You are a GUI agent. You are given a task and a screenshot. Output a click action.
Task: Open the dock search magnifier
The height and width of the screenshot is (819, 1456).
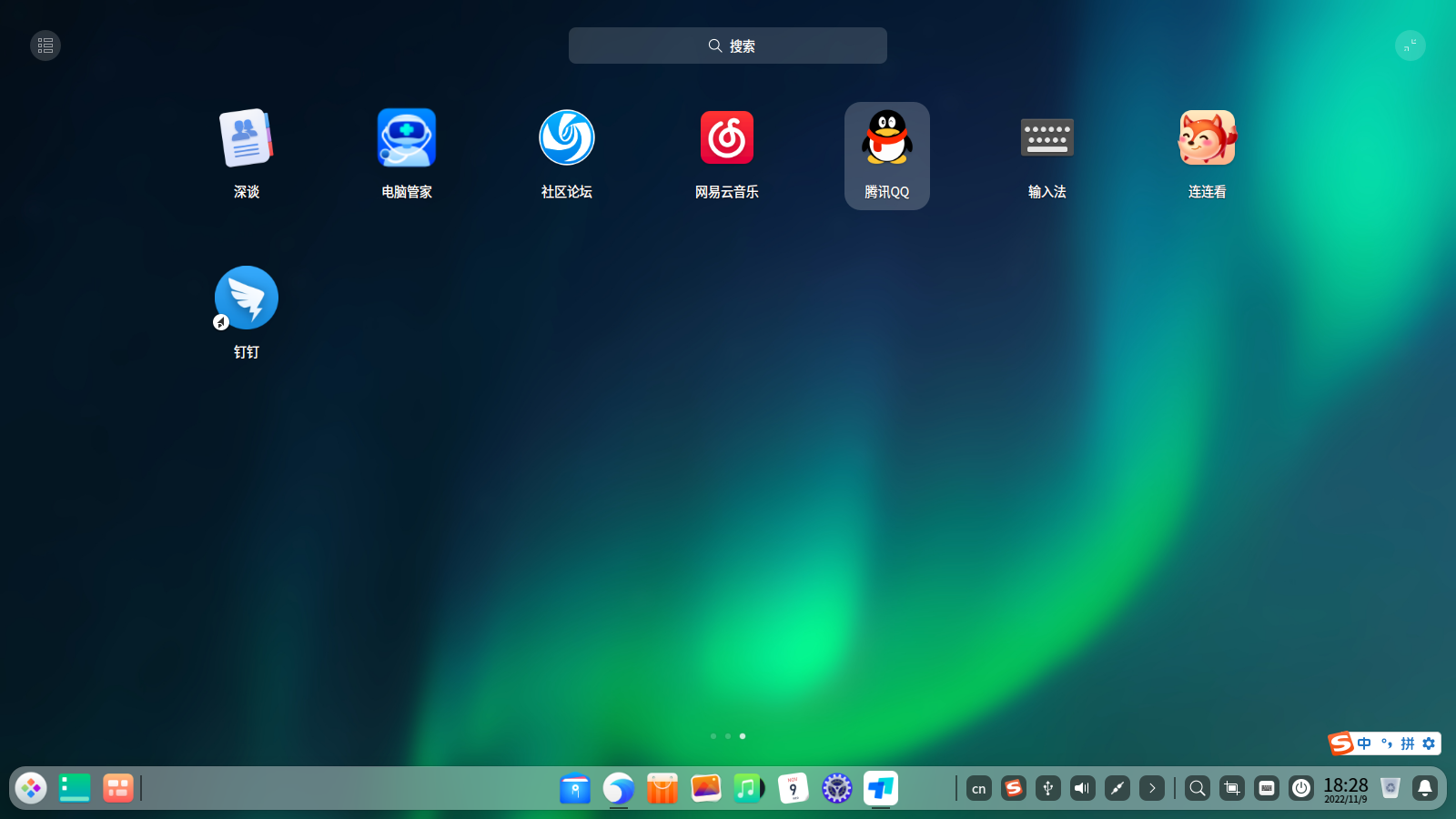(x=1198, y=788)
